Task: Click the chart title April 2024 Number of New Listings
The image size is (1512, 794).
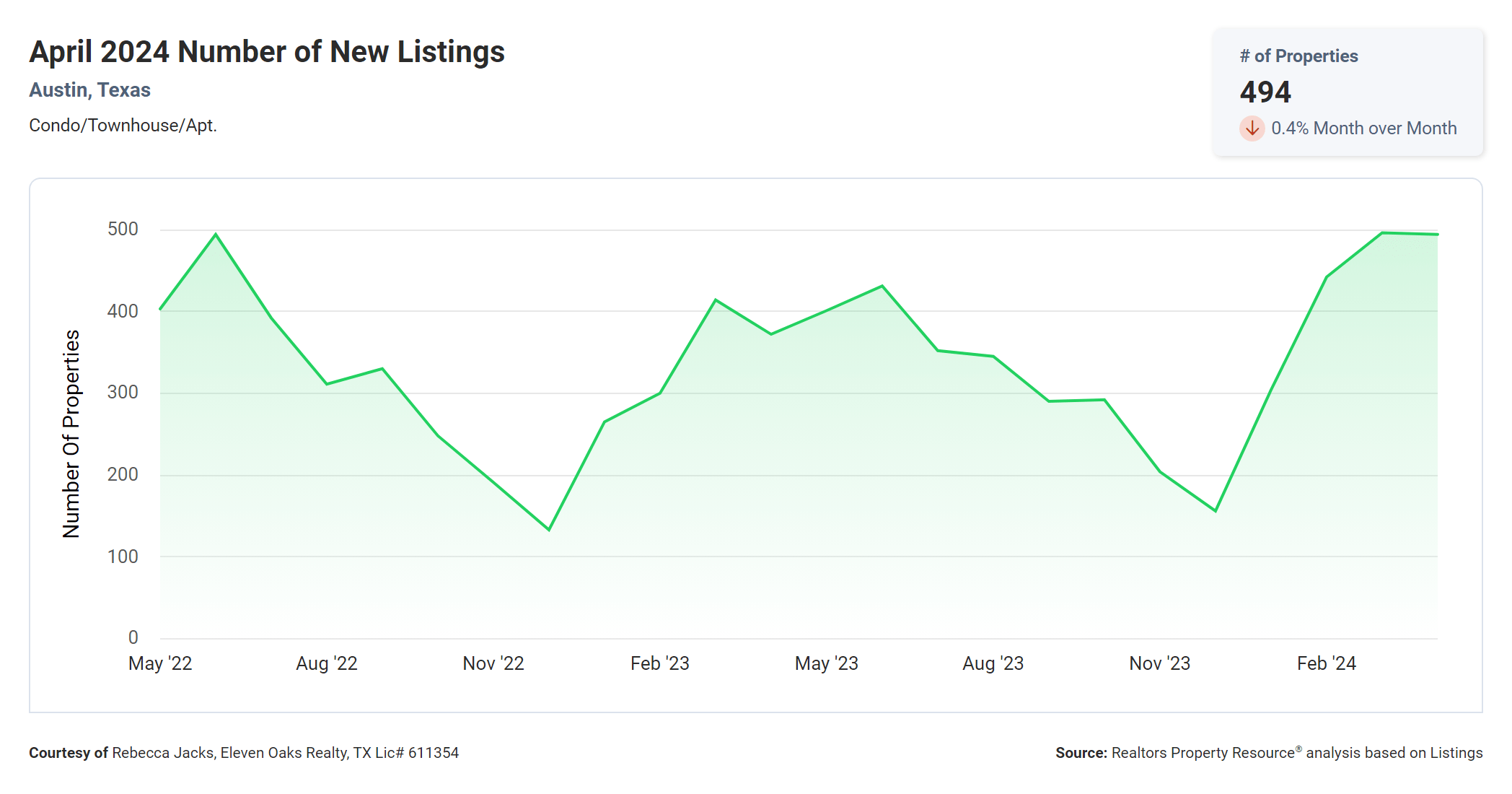Action: [x=267, y=52]
